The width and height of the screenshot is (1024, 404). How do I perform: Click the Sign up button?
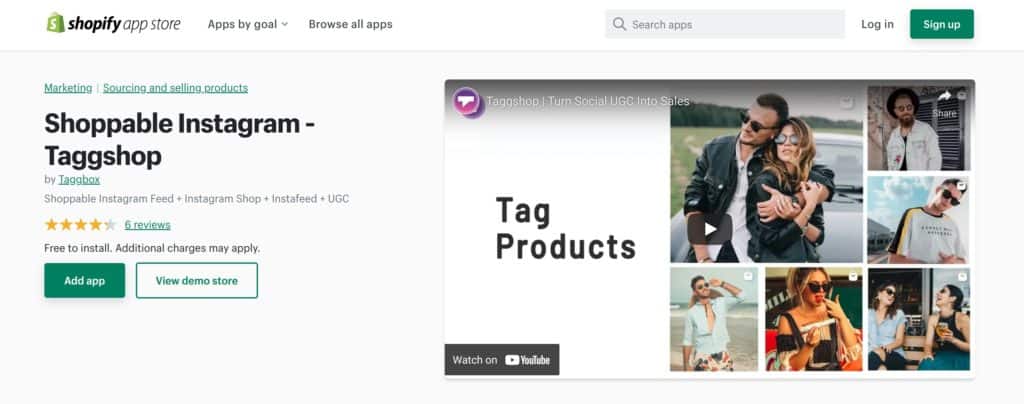(x=942, y=24)
